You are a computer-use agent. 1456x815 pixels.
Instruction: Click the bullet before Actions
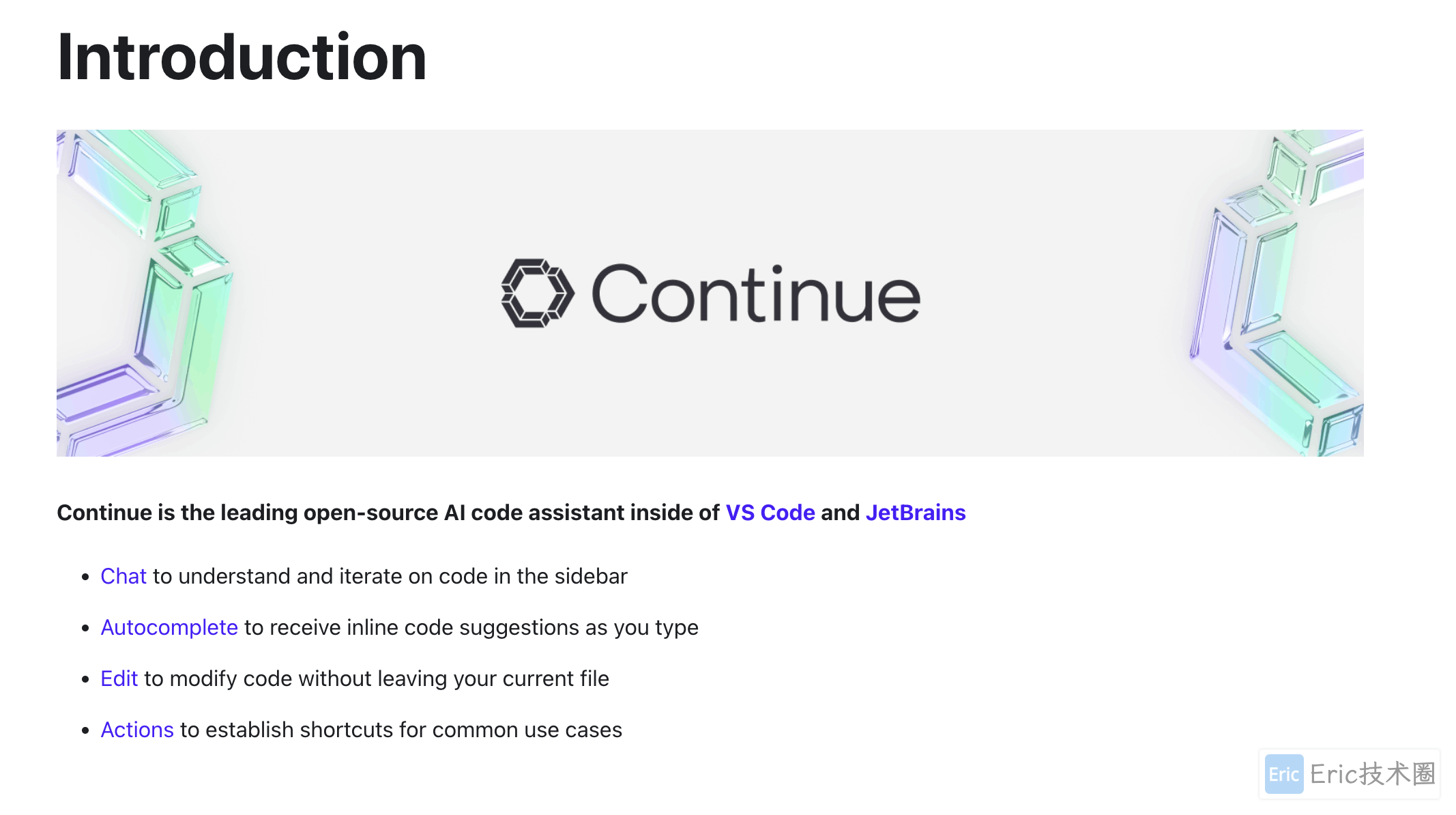85,731
